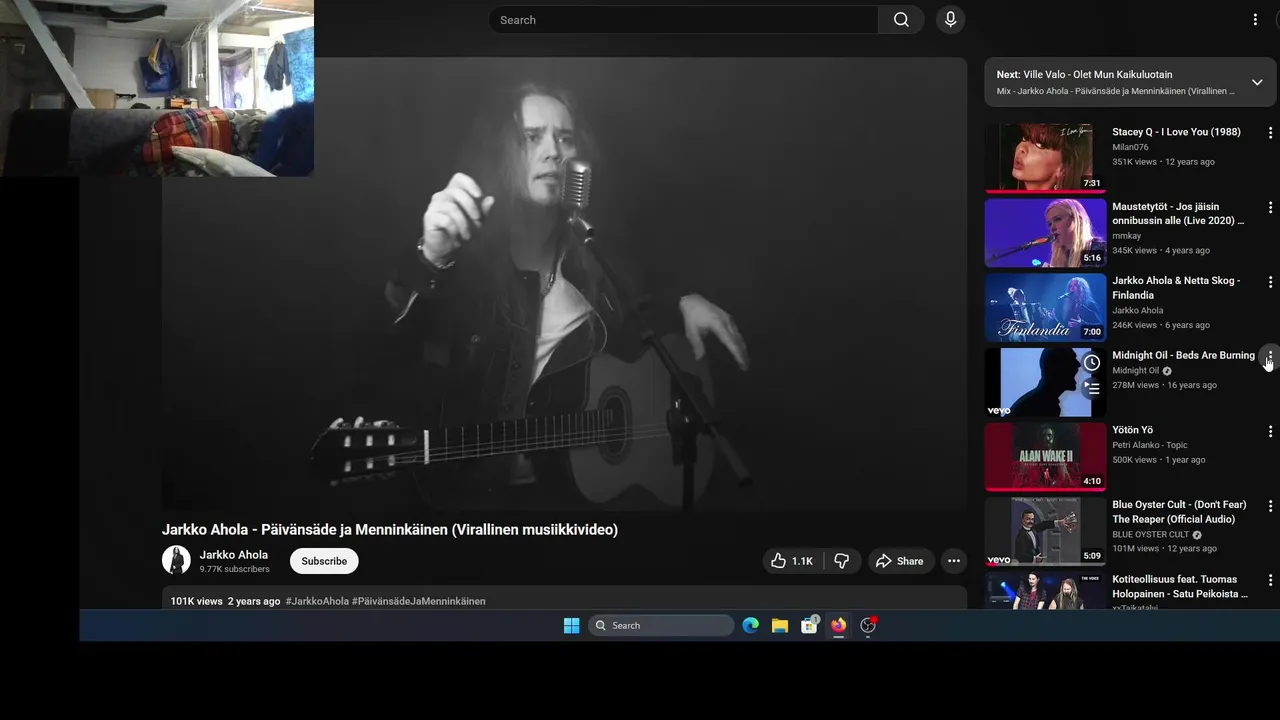Image resolution: width=1280 pixels, height=720 pixels.
Task: Click title 'Midnight Oil - Beds Are Burning'
Action: pyautogui.click(x=1183, y=356)
